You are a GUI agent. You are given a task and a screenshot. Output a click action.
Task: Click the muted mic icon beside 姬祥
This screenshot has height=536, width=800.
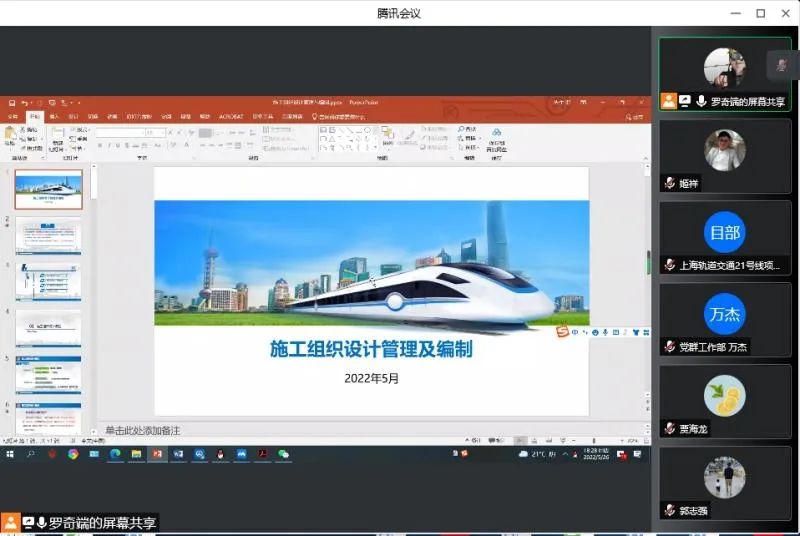pyautogui.click(x=670, y=183)
